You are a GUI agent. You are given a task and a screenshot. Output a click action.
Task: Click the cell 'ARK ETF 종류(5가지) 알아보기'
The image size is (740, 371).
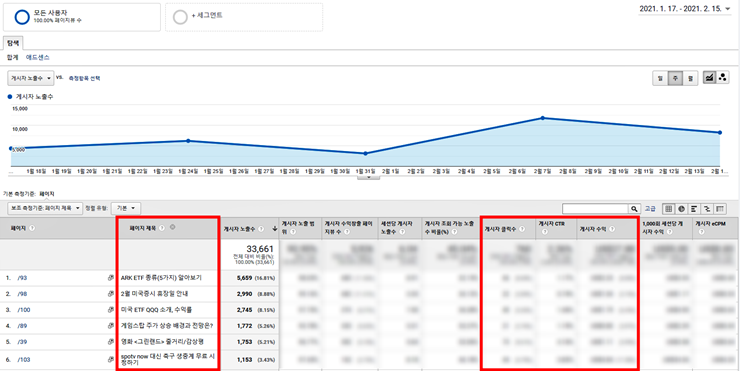coord(161,278)
